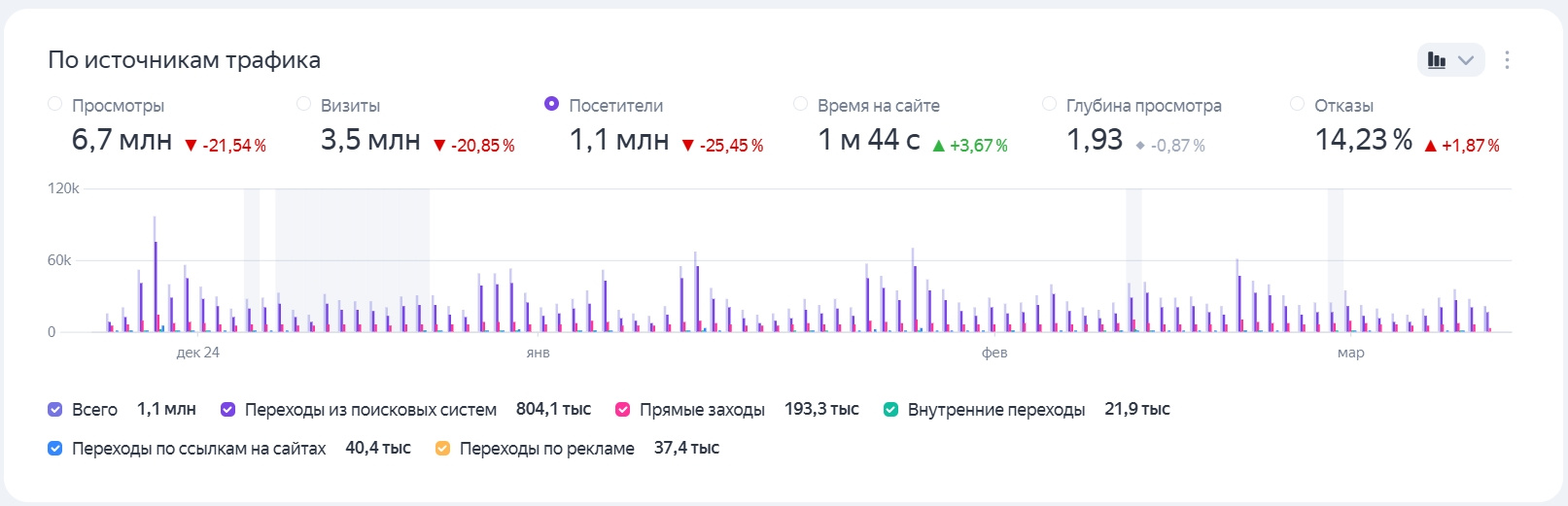
Task: Select the Время на сайте radio button
Action: click(x=800, y=104)
